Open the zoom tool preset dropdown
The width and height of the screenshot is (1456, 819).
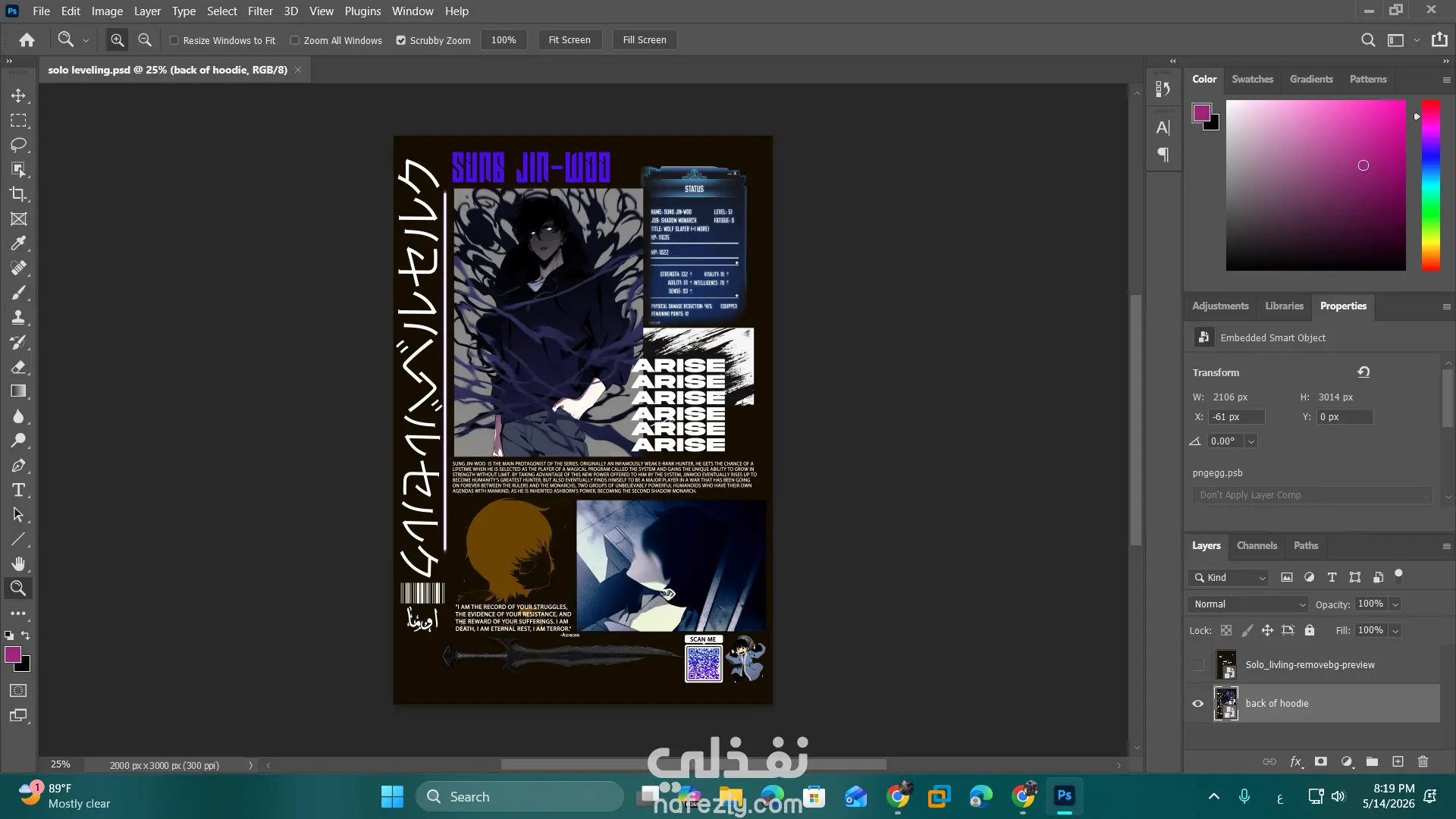tap(86, 40)
